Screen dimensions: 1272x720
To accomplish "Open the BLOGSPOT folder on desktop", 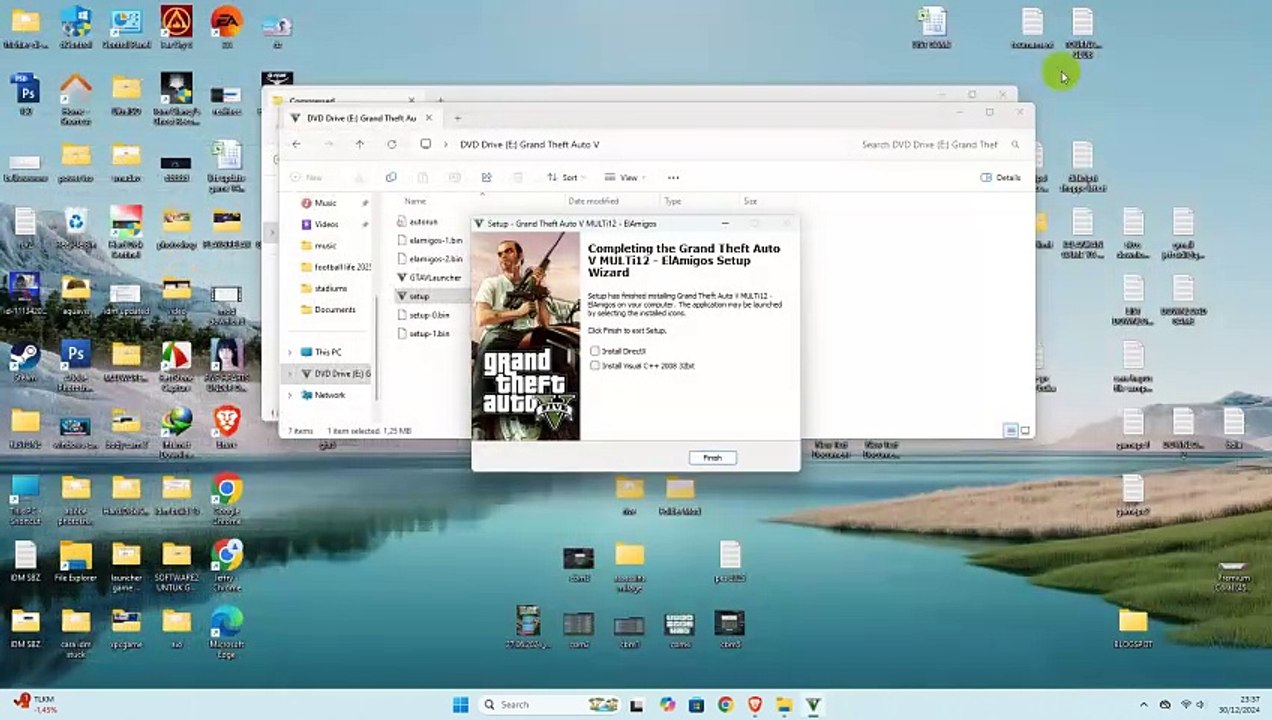I will coord(1133,628).
